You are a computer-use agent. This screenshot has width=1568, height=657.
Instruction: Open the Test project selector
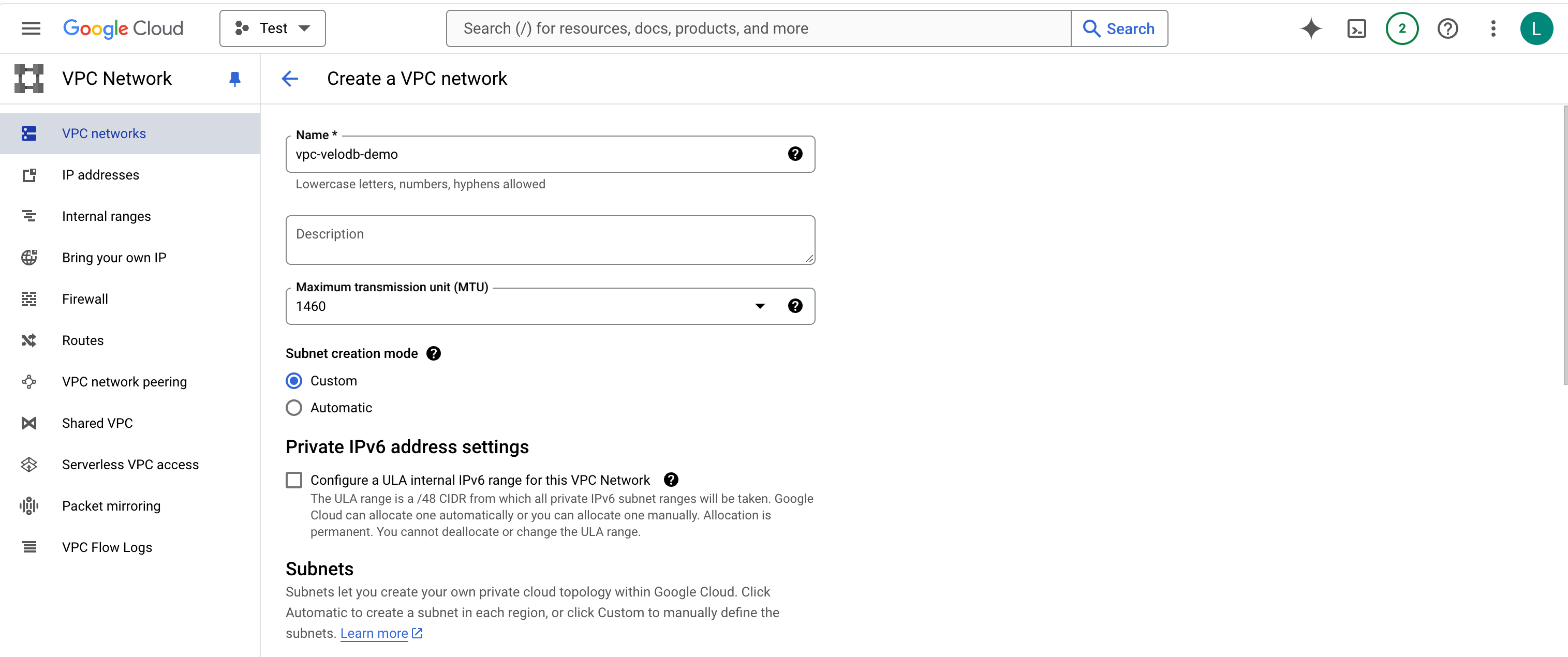click(272, 28)
